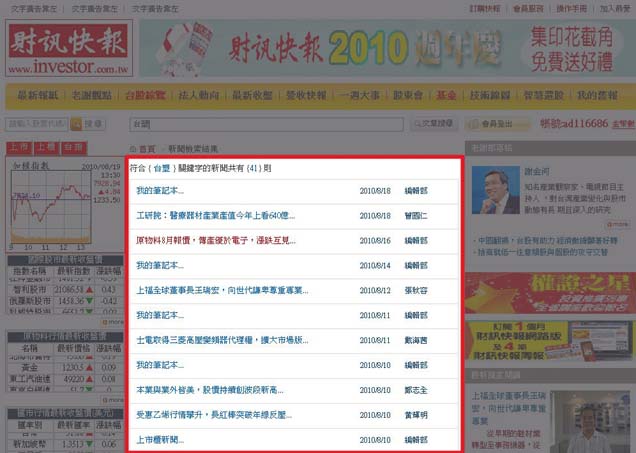Click editor 曾國仁 in results list

416,216
